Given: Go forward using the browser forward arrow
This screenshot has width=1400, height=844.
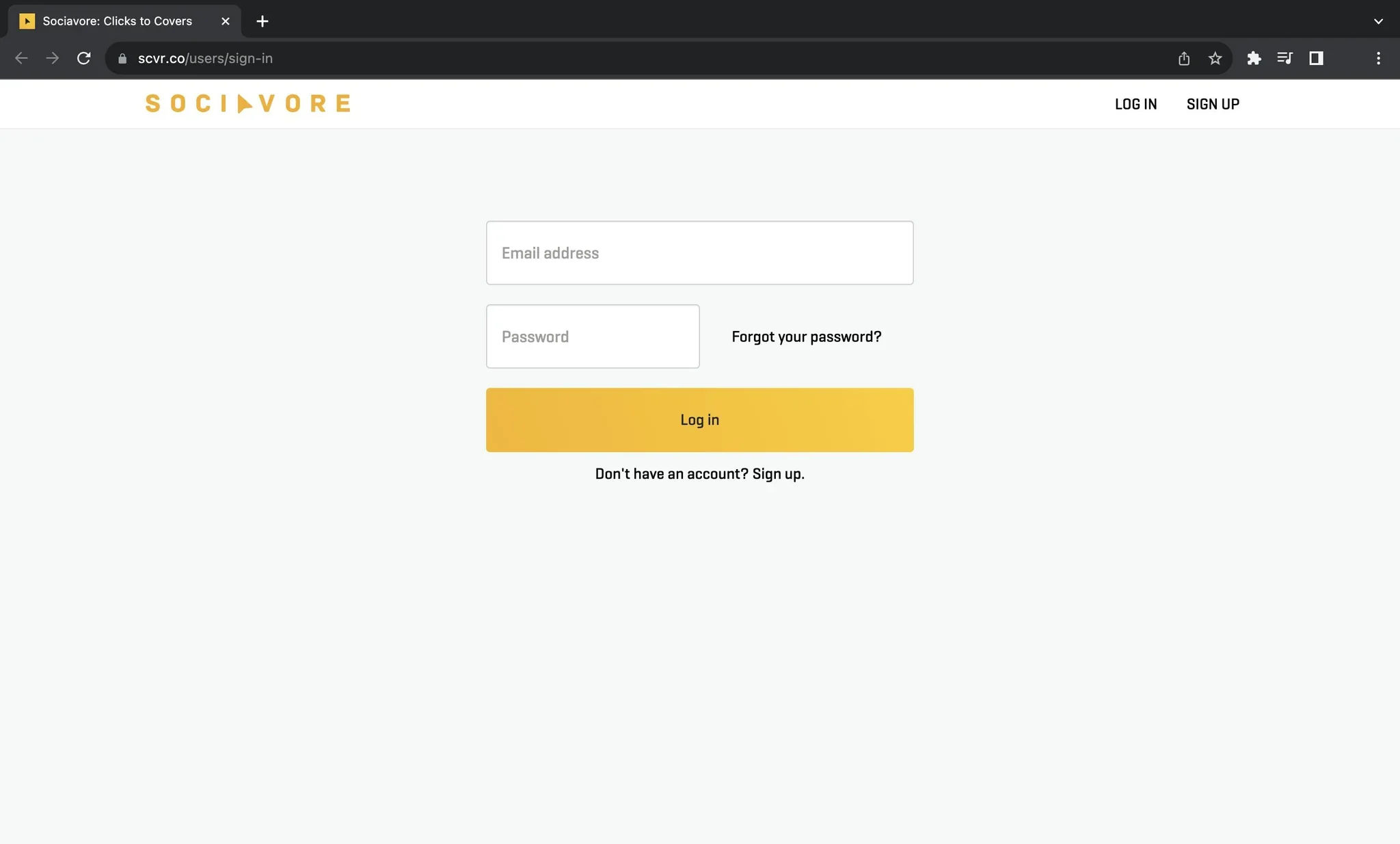Looking at the screenshot, I should click(53, 58).
